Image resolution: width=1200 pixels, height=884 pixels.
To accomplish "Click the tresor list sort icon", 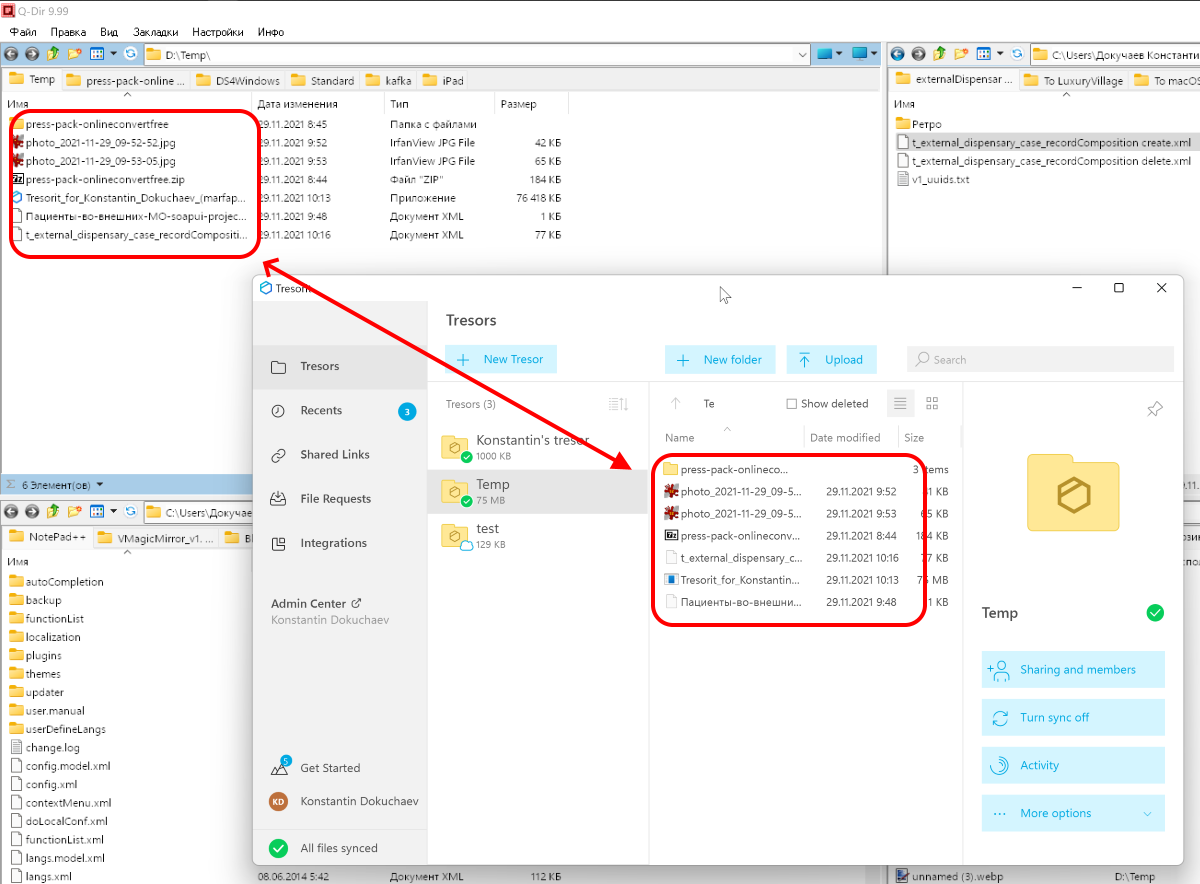I will pyautogui.click(x=618, y=404).
